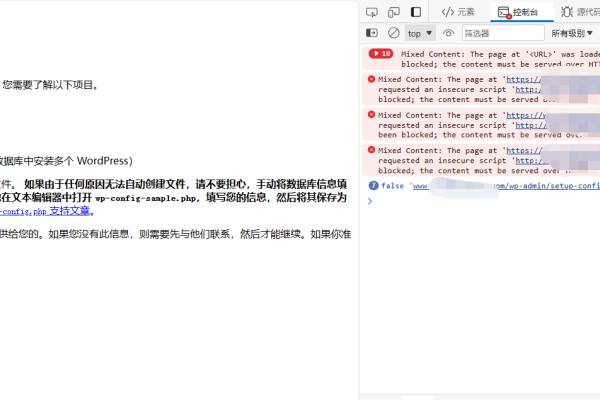Click 'false' value in console log

(393, 186)
